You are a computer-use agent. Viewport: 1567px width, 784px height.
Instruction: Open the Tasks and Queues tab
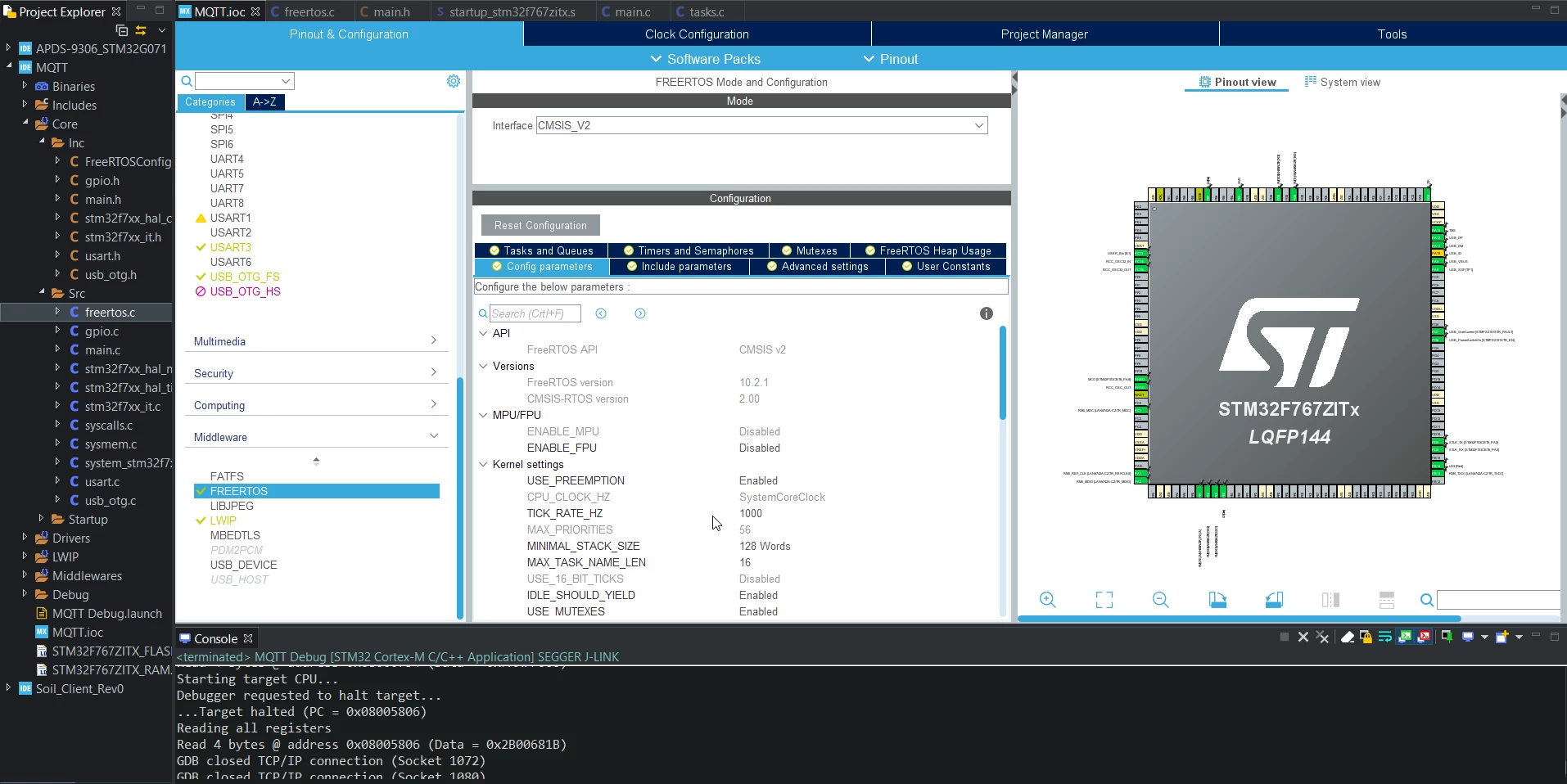pyautogui.click(x=540, y=250)
